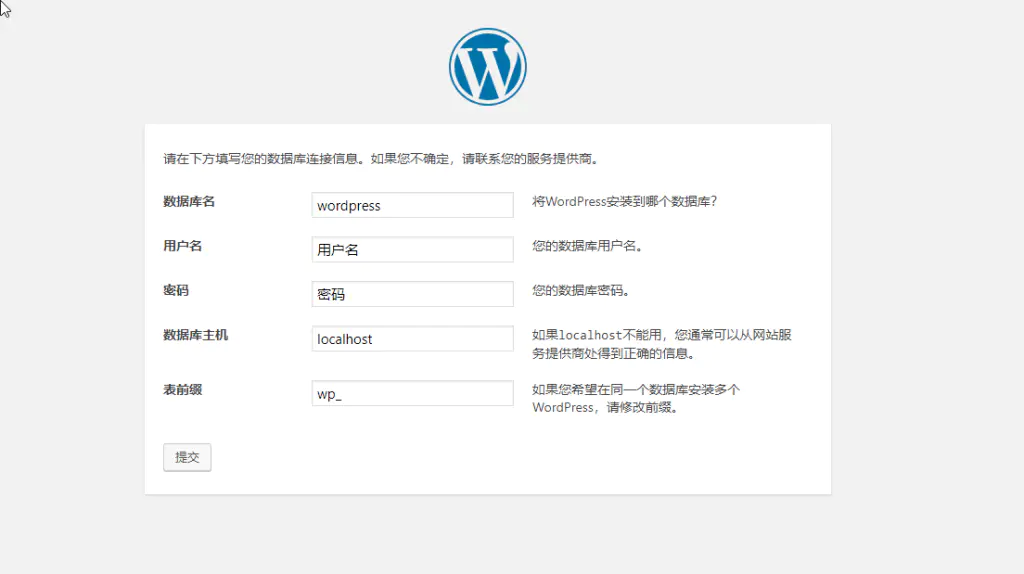Select the 表前缀 field containing wp_

(413, 393)
